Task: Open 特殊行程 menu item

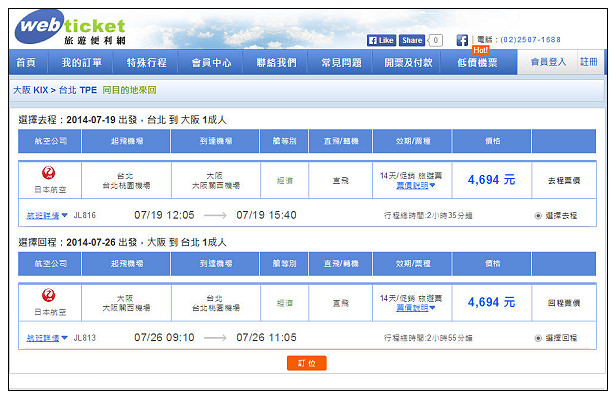Action: 147,62
